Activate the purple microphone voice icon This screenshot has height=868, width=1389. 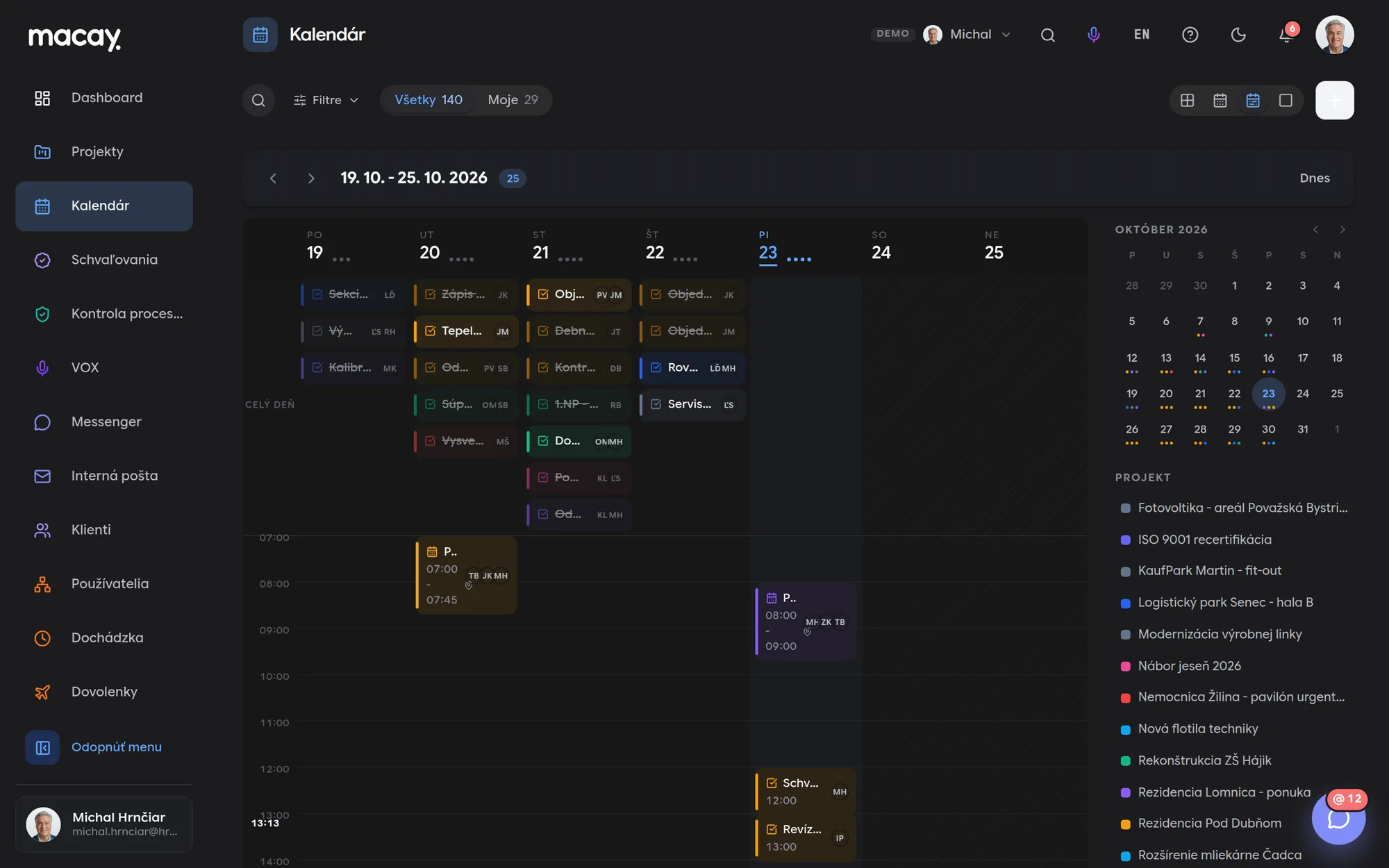[x=1094, y=35]
